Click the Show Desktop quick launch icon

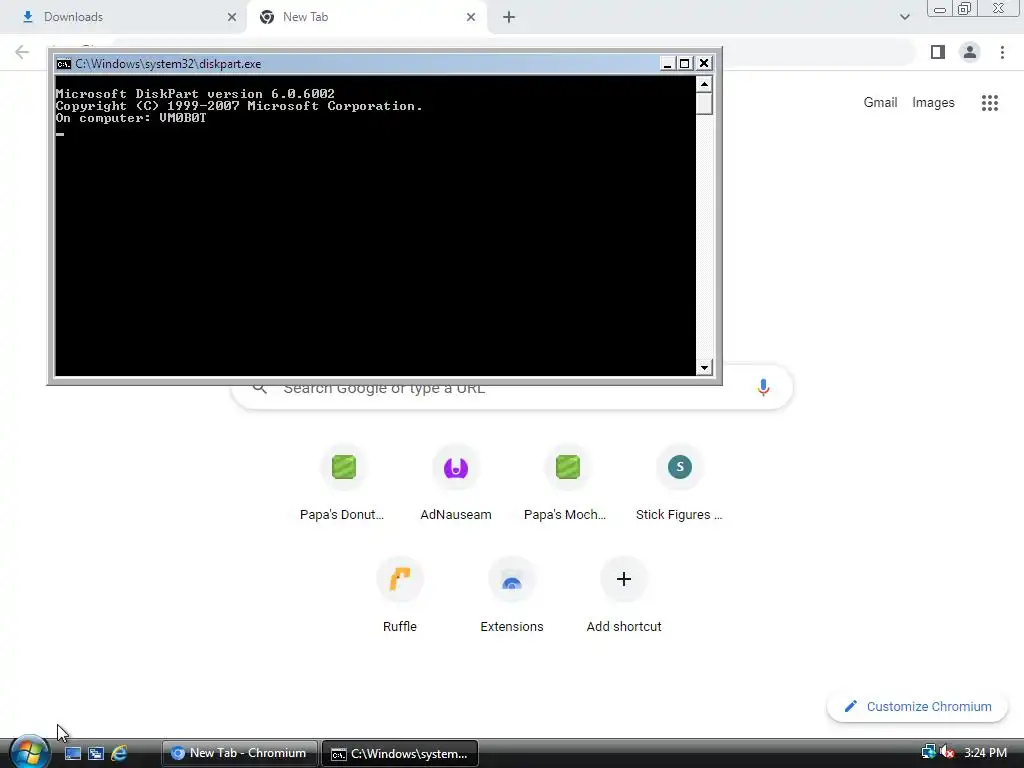(72, 754)
